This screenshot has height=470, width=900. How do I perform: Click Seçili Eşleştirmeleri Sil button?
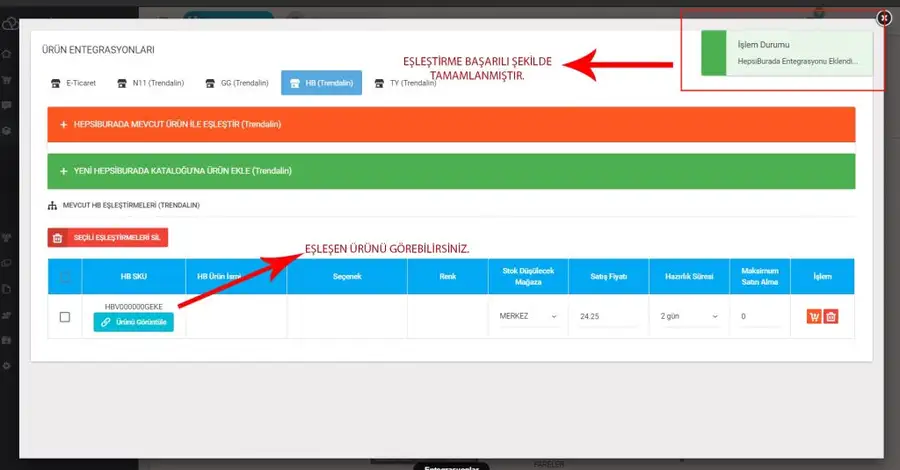click(x=108, y=238)
